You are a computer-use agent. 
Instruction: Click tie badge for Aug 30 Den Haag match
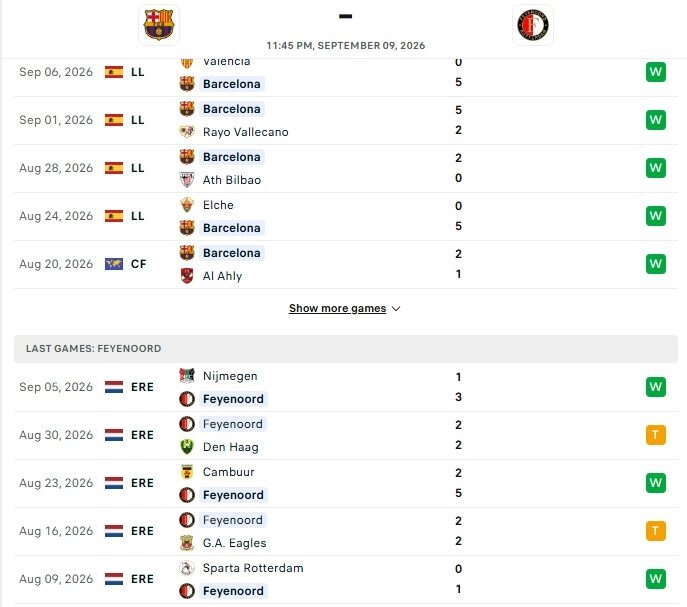[x=655, y=435]
